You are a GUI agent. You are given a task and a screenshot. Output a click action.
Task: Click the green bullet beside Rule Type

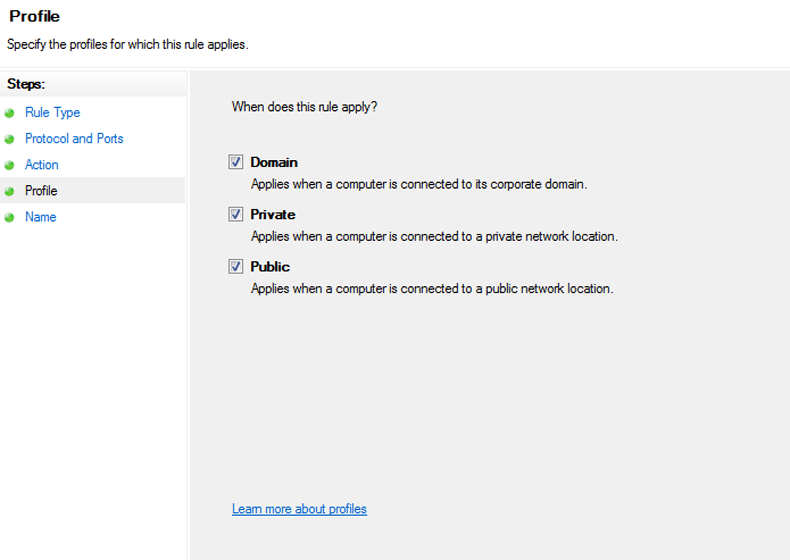tap(10, 113)
